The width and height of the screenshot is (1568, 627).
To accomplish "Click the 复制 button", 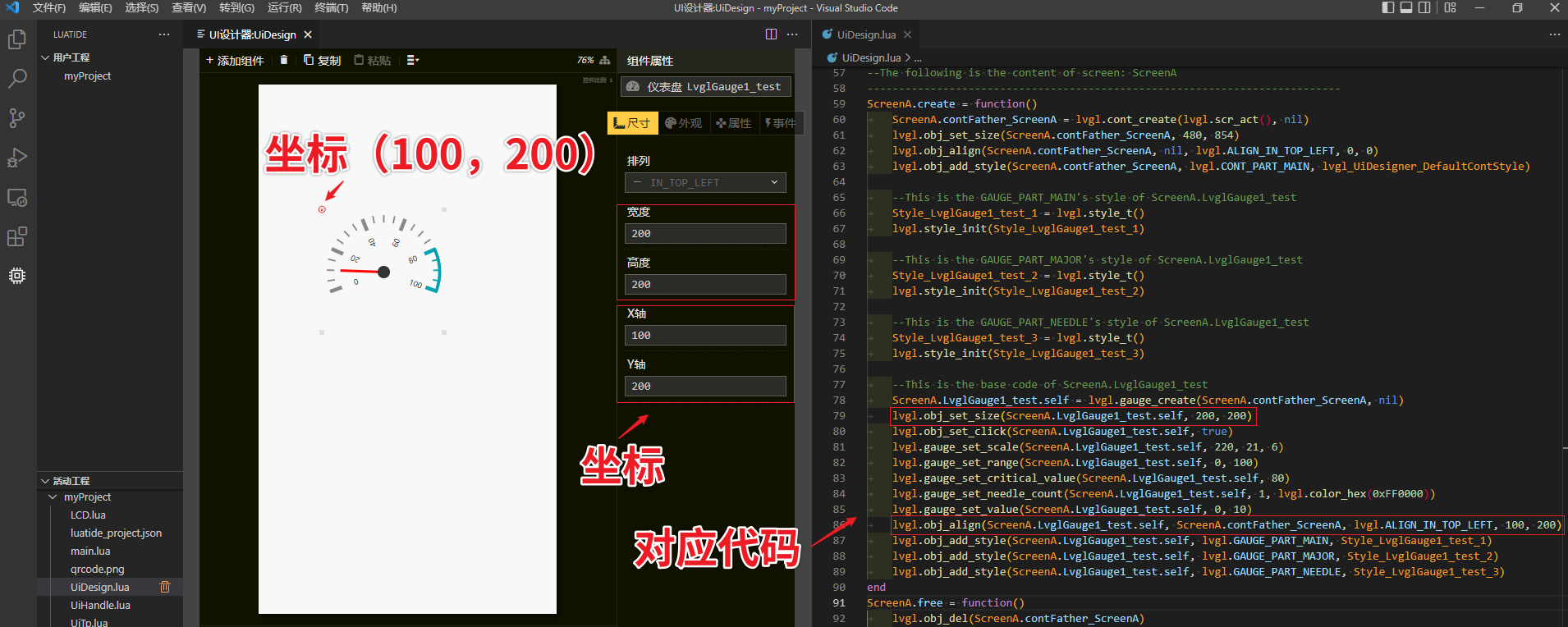I will click(x=322, y=60).
